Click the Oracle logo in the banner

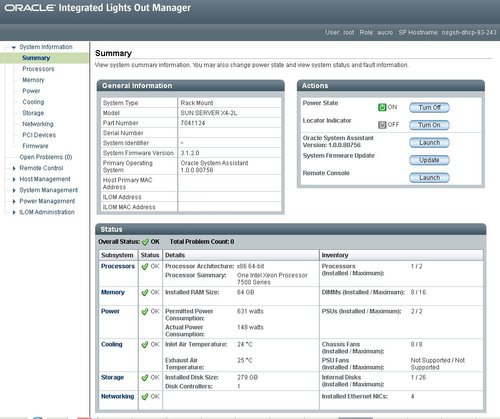click(x=29, y=8)
